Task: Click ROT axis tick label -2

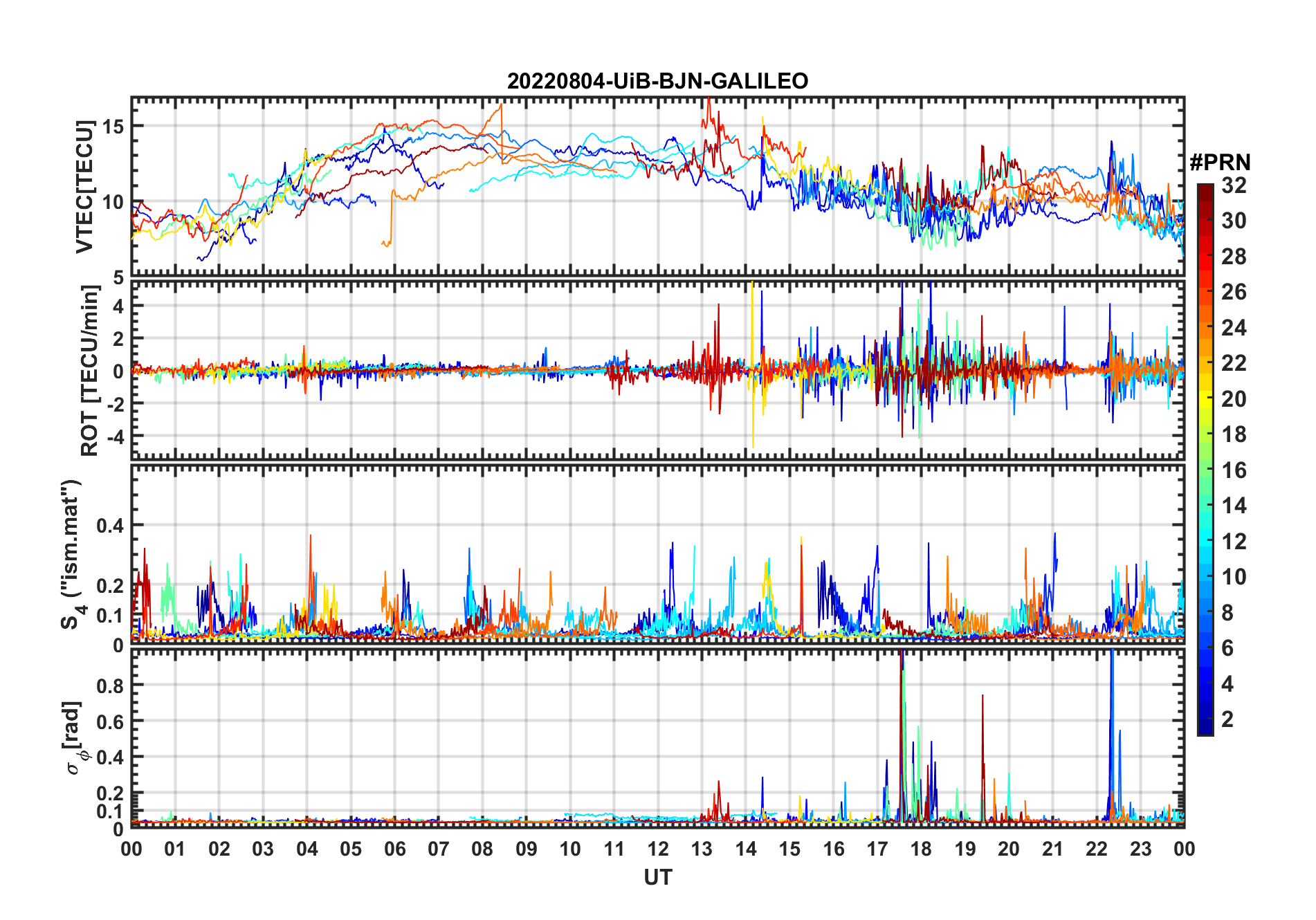Action: coord(115,404)
